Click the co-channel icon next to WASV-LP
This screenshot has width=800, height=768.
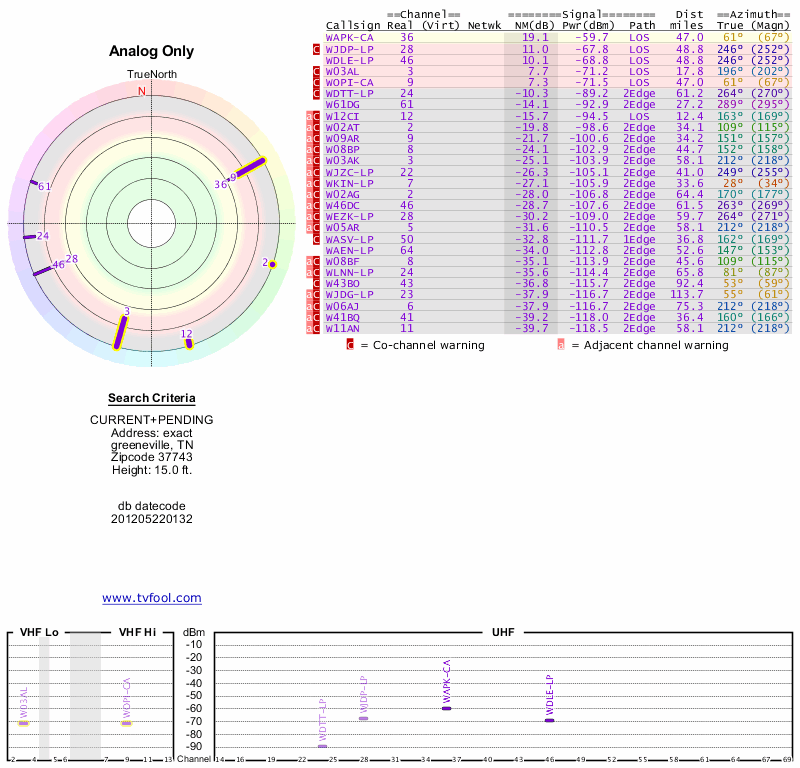[317, 239]
